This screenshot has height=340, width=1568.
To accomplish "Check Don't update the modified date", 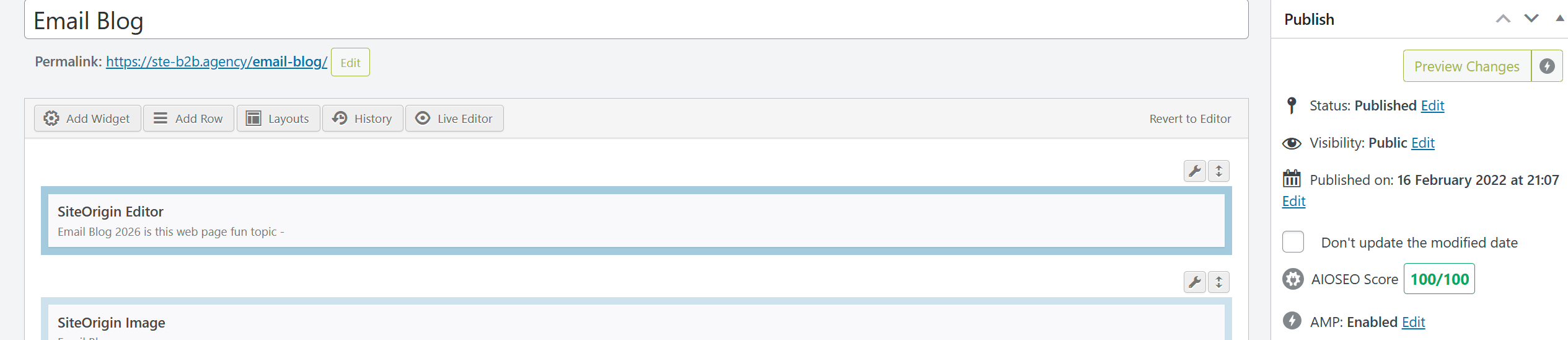I will (x=1293, y=242).
